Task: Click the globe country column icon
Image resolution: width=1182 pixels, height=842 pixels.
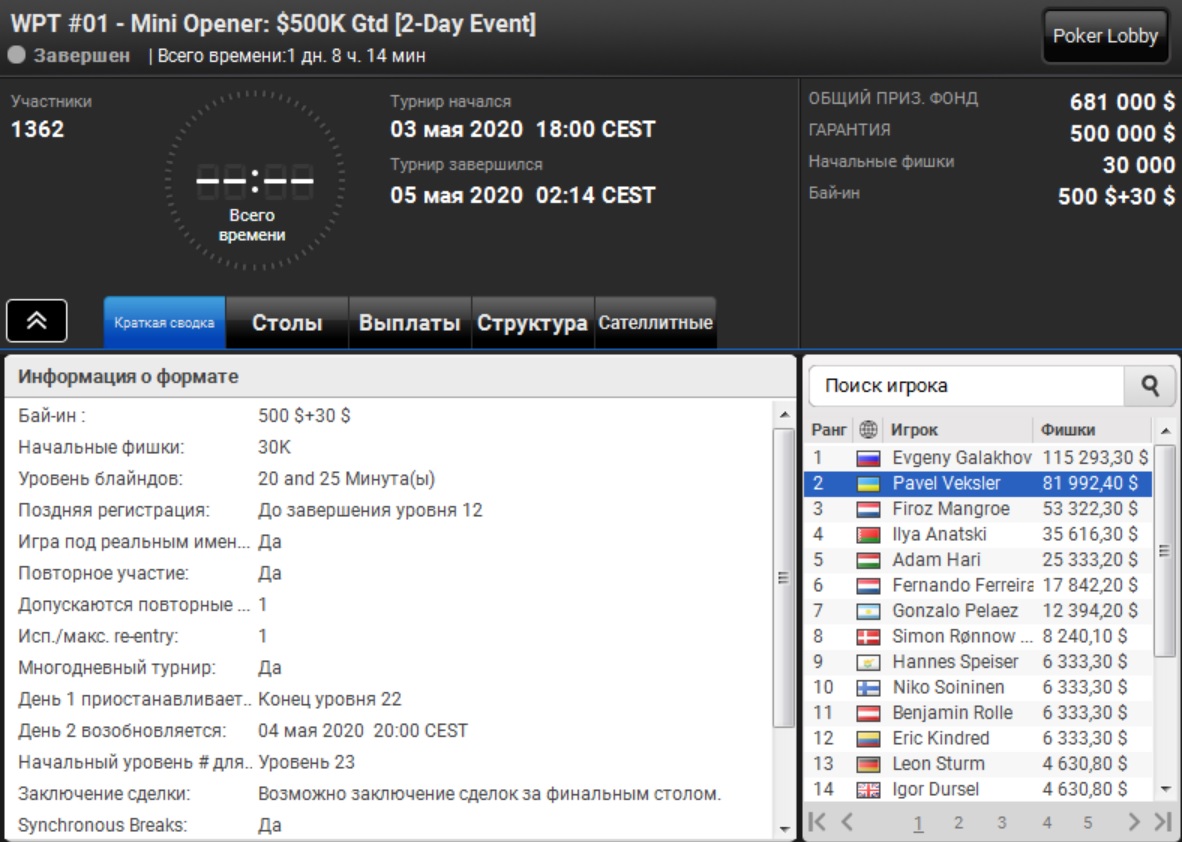Action: [868, 430]
